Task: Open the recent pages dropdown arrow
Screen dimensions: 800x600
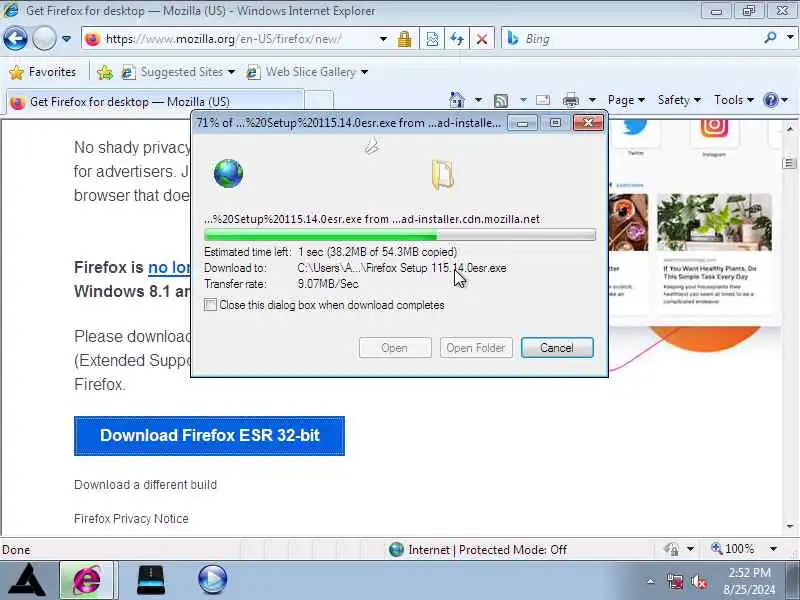Action: [x=66, y=39]
